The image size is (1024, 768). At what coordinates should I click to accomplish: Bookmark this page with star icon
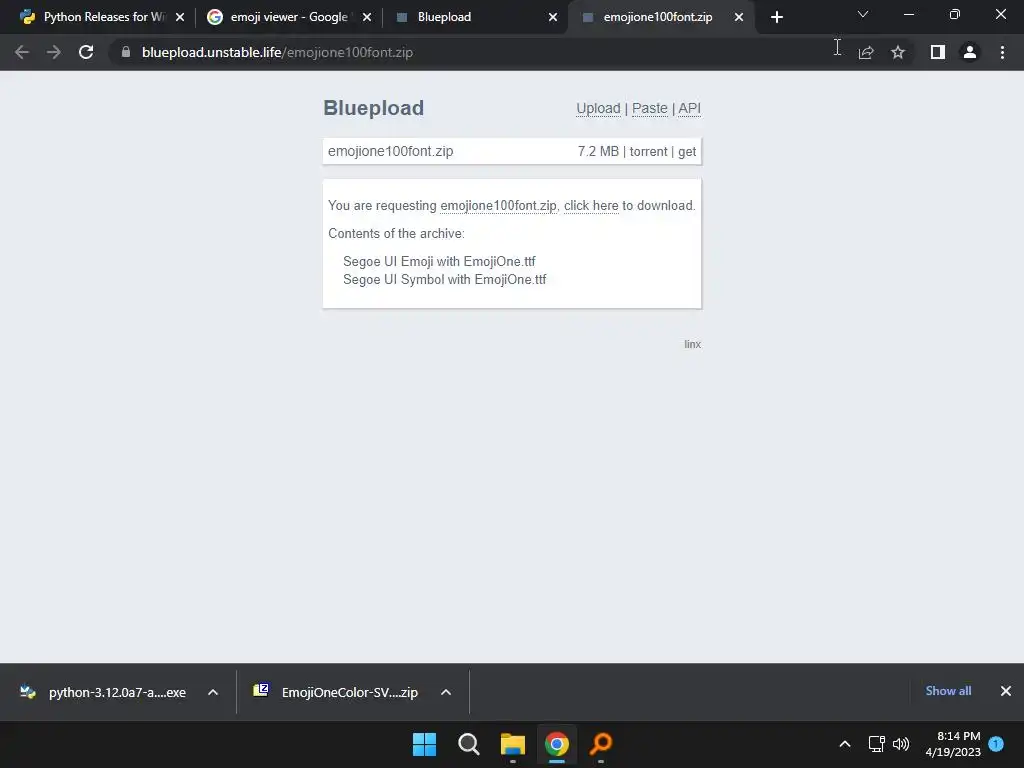coord(898,52)
